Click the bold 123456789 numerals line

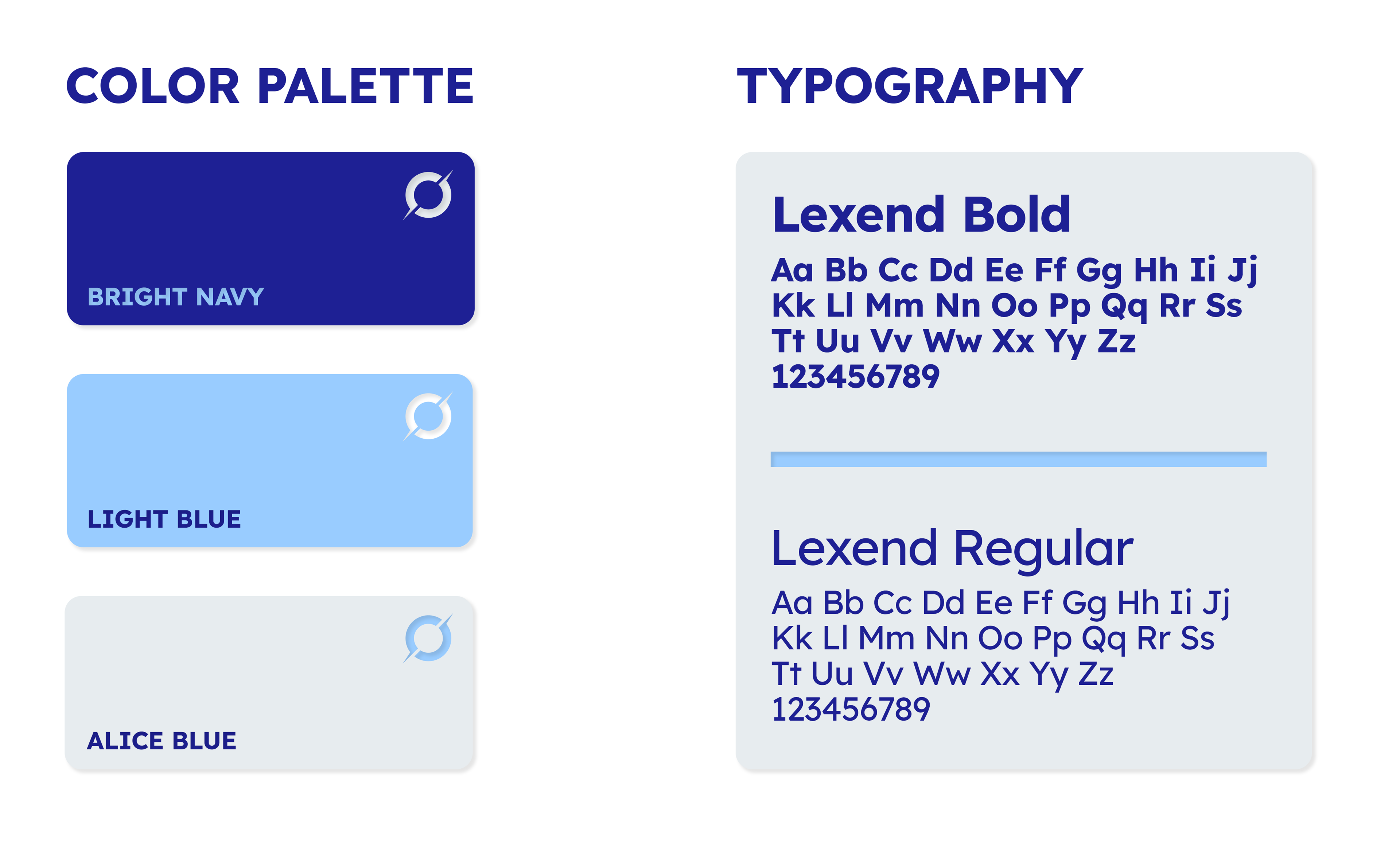click(x=856, y=377)
